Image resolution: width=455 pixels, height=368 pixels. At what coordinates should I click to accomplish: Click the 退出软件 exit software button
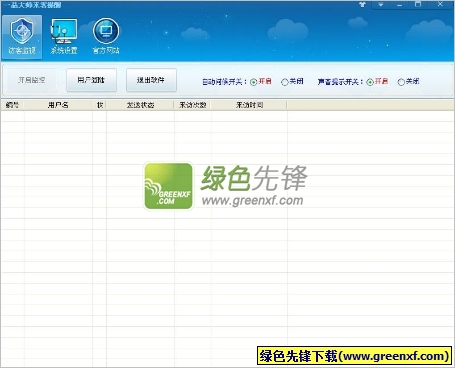pos(151,80)
